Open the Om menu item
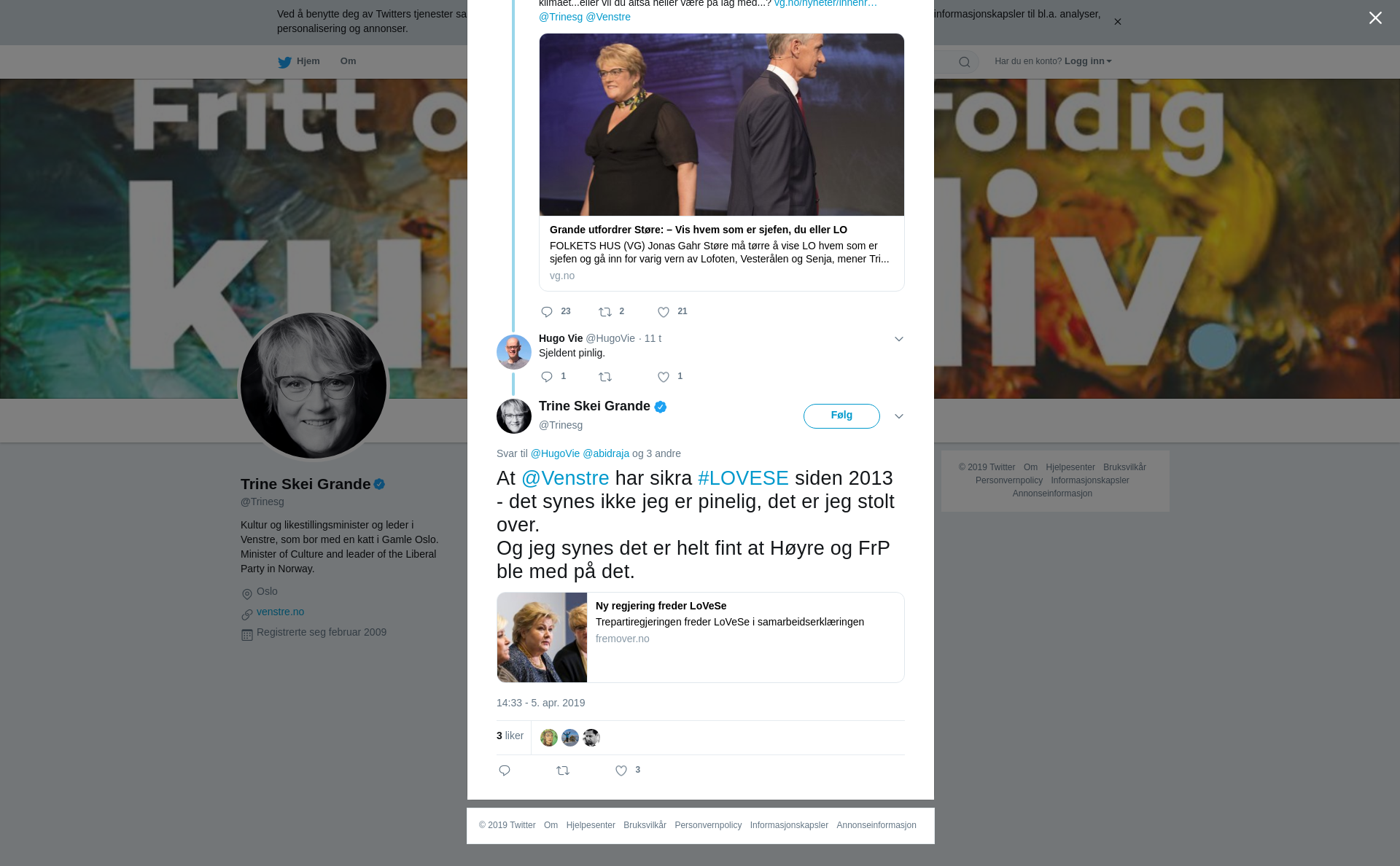The image size is (1400, 866). (349, 61)
